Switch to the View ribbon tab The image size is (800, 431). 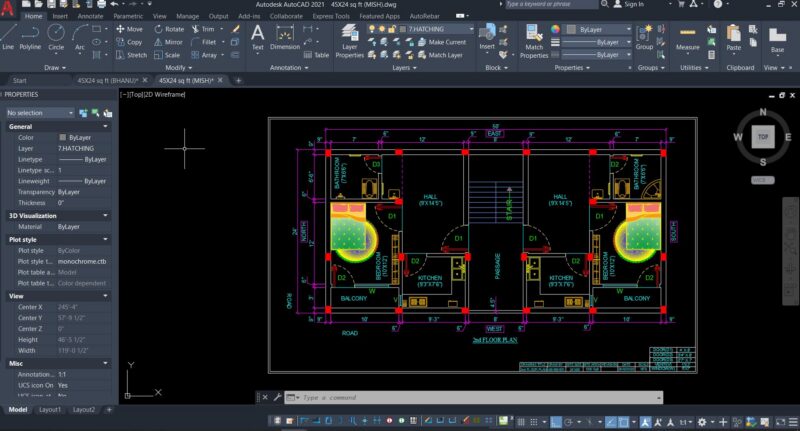(159, 16)
